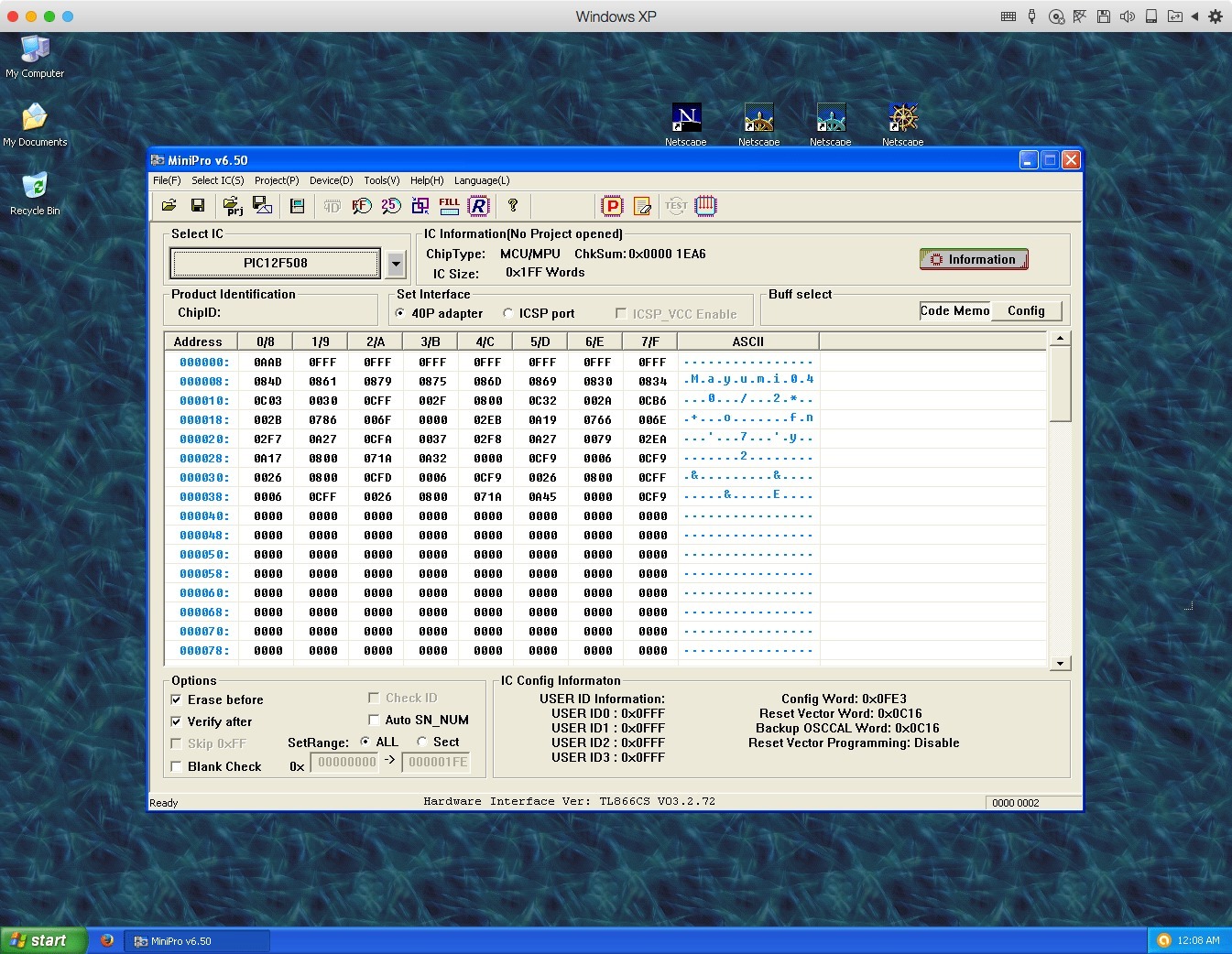Click the help question mark icon
The height and width of the screenshot is (954, 1232).
click(x=513, y=206)
